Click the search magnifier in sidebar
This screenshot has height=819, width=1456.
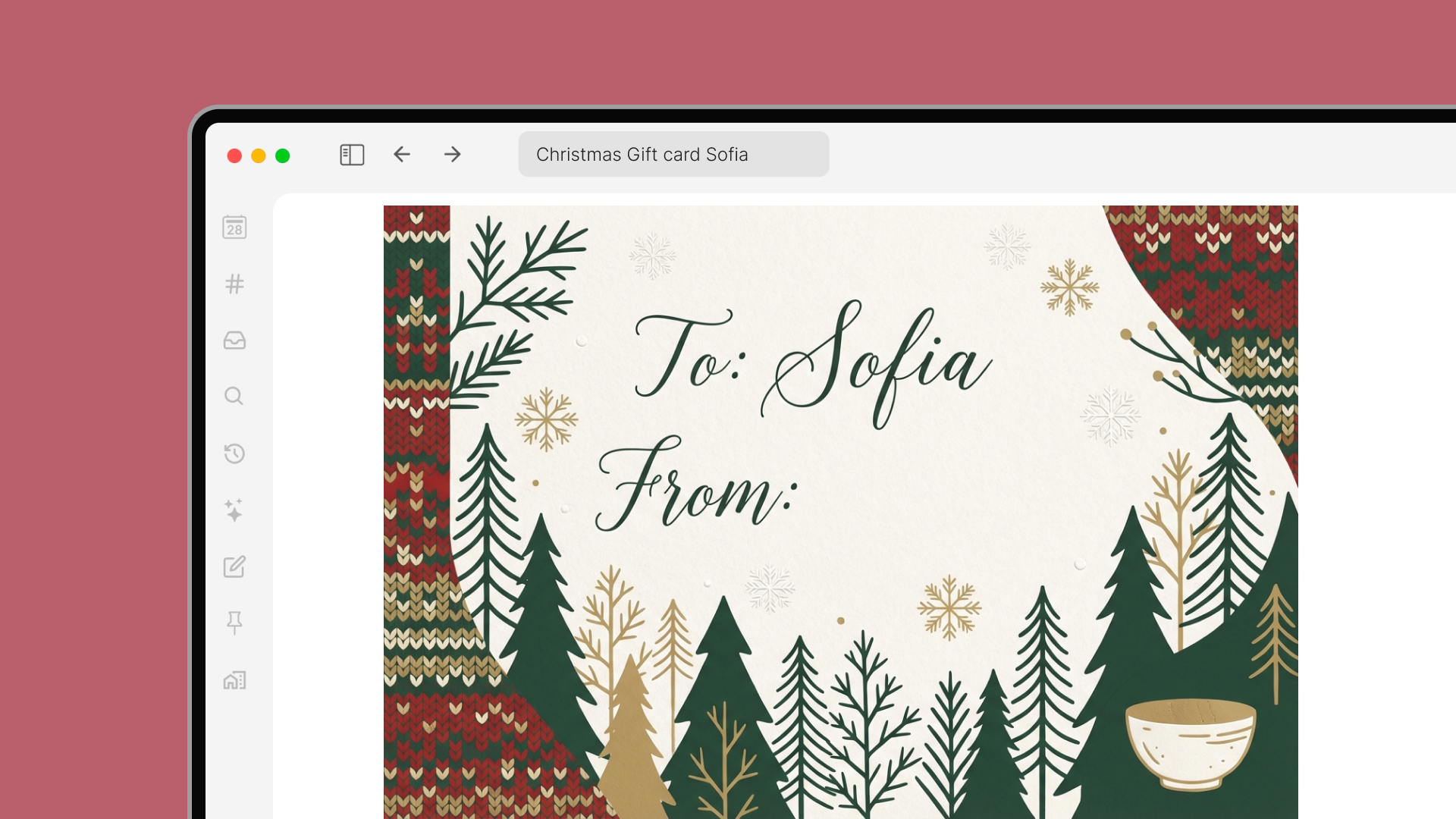(234, 396)
